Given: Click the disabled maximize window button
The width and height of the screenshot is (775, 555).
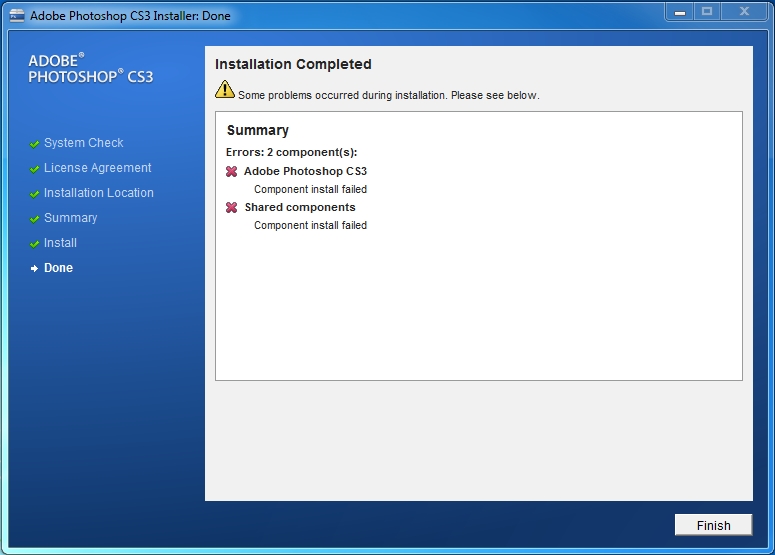Looking at the screenshot, I should coord(707,12).
